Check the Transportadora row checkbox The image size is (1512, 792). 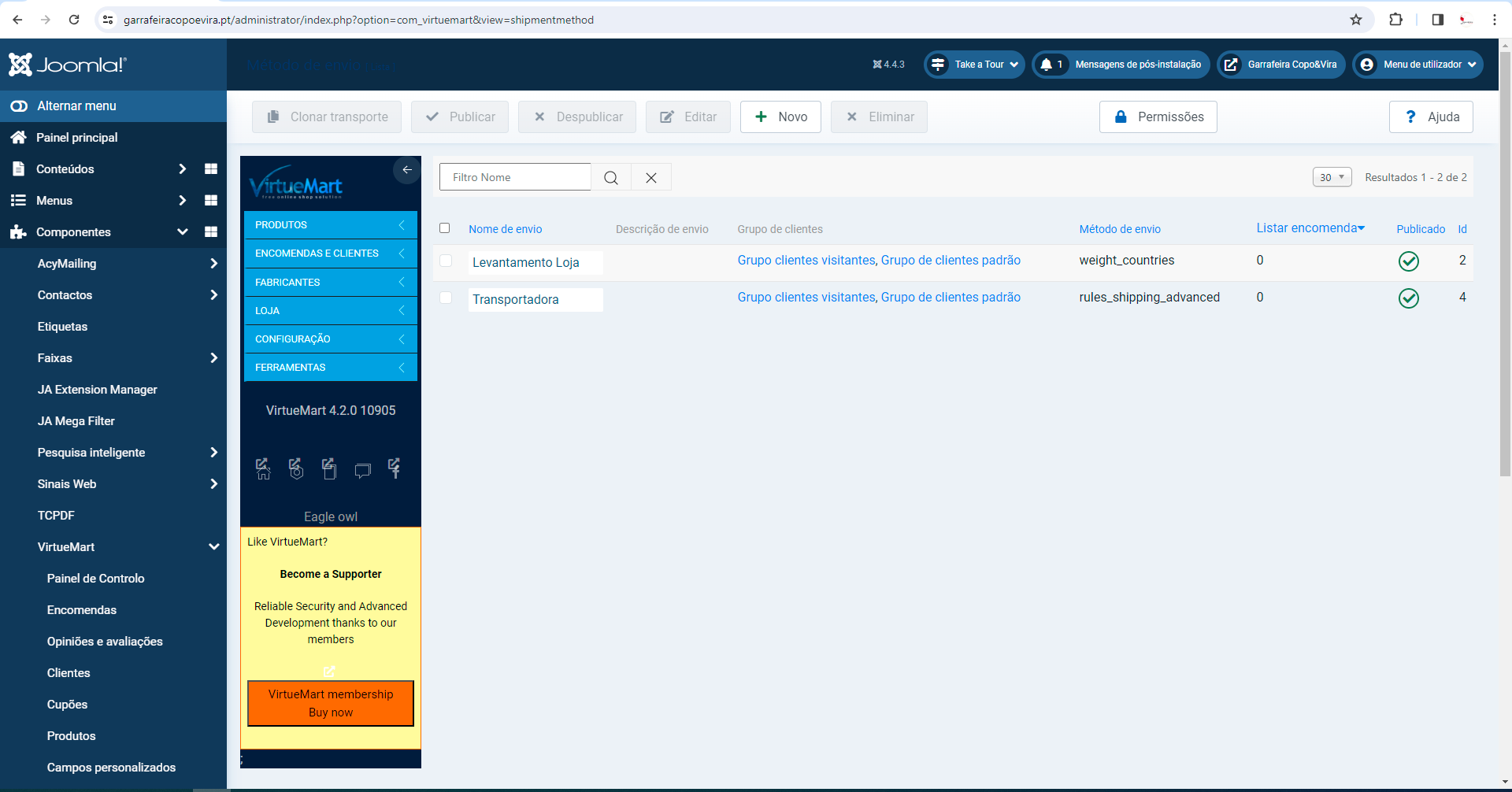446,298
